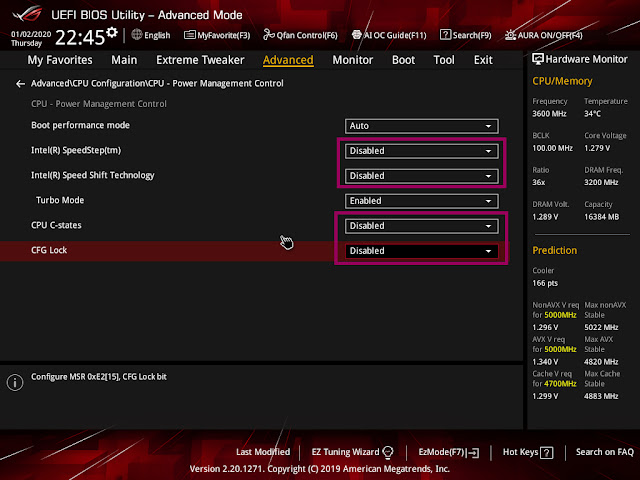Image resolution: width=640 pixels, height=480 pixels.
Task: Click Hot Keys label
Action: click(520, 452)
